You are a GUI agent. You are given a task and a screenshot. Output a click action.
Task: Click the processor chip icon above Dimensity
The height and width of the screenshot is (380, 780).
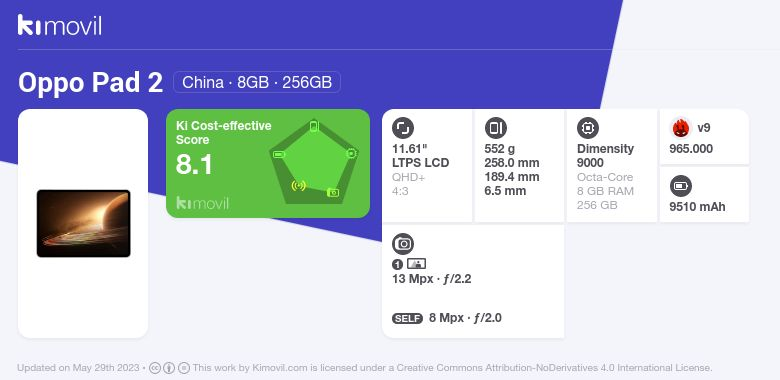point(588,128)
